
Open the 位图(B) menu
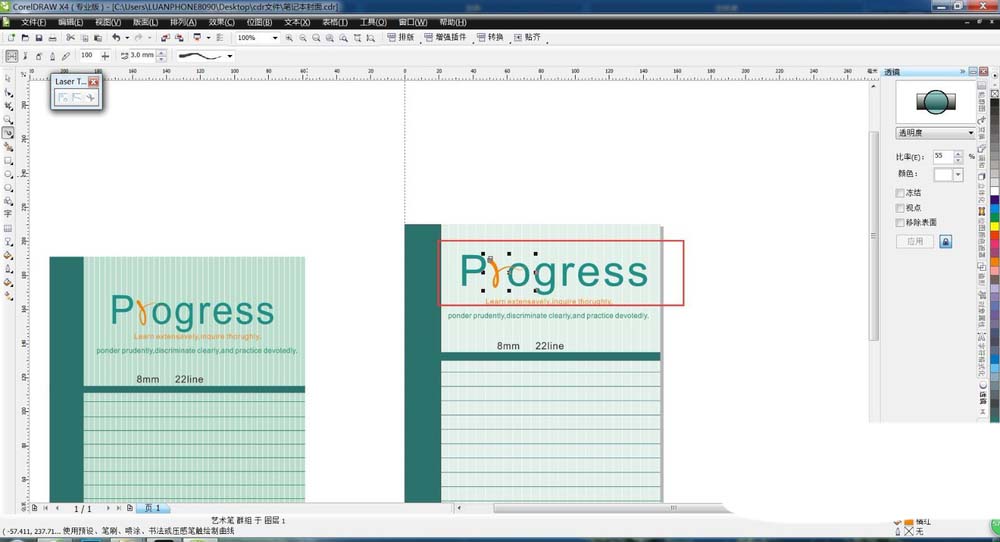click(260, 21)
